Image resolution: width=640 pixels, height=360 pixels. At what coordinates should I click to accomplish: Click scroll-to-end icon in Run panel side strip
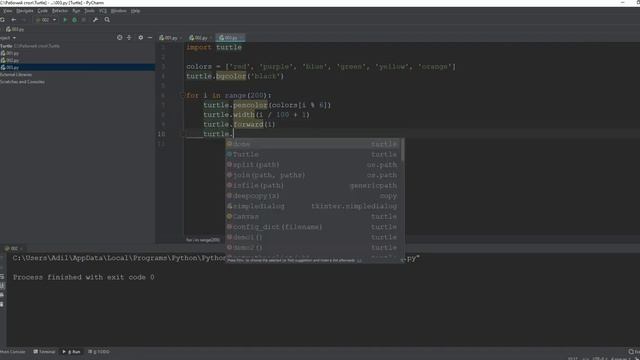(x=2, y=286)
